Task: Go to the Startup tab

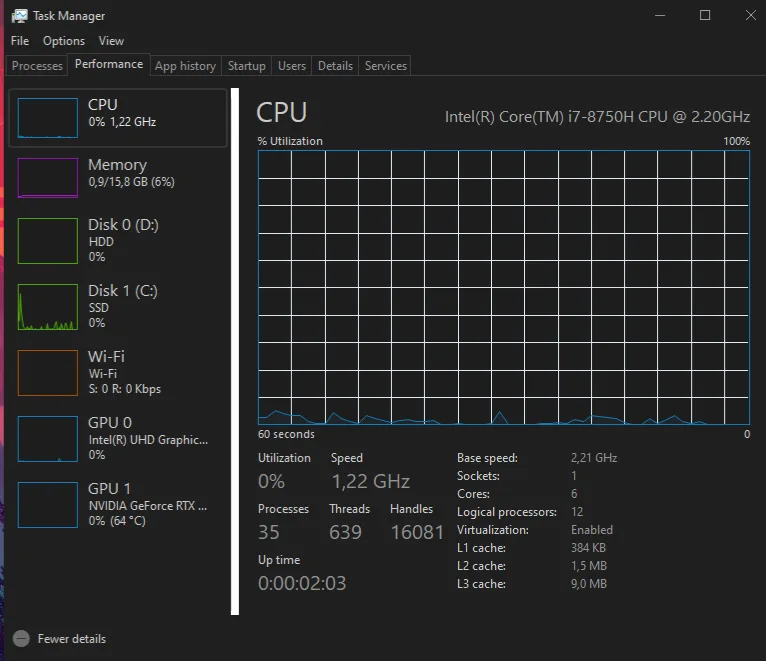Action: (x=247, y=65)
